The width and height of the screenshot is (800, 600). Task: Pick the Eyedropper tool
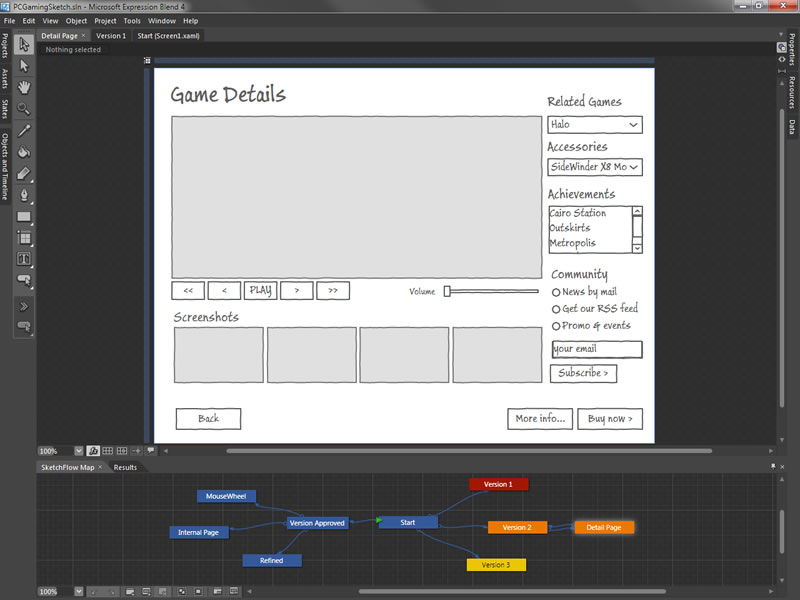pyautogui.click(x=24, y=131)
